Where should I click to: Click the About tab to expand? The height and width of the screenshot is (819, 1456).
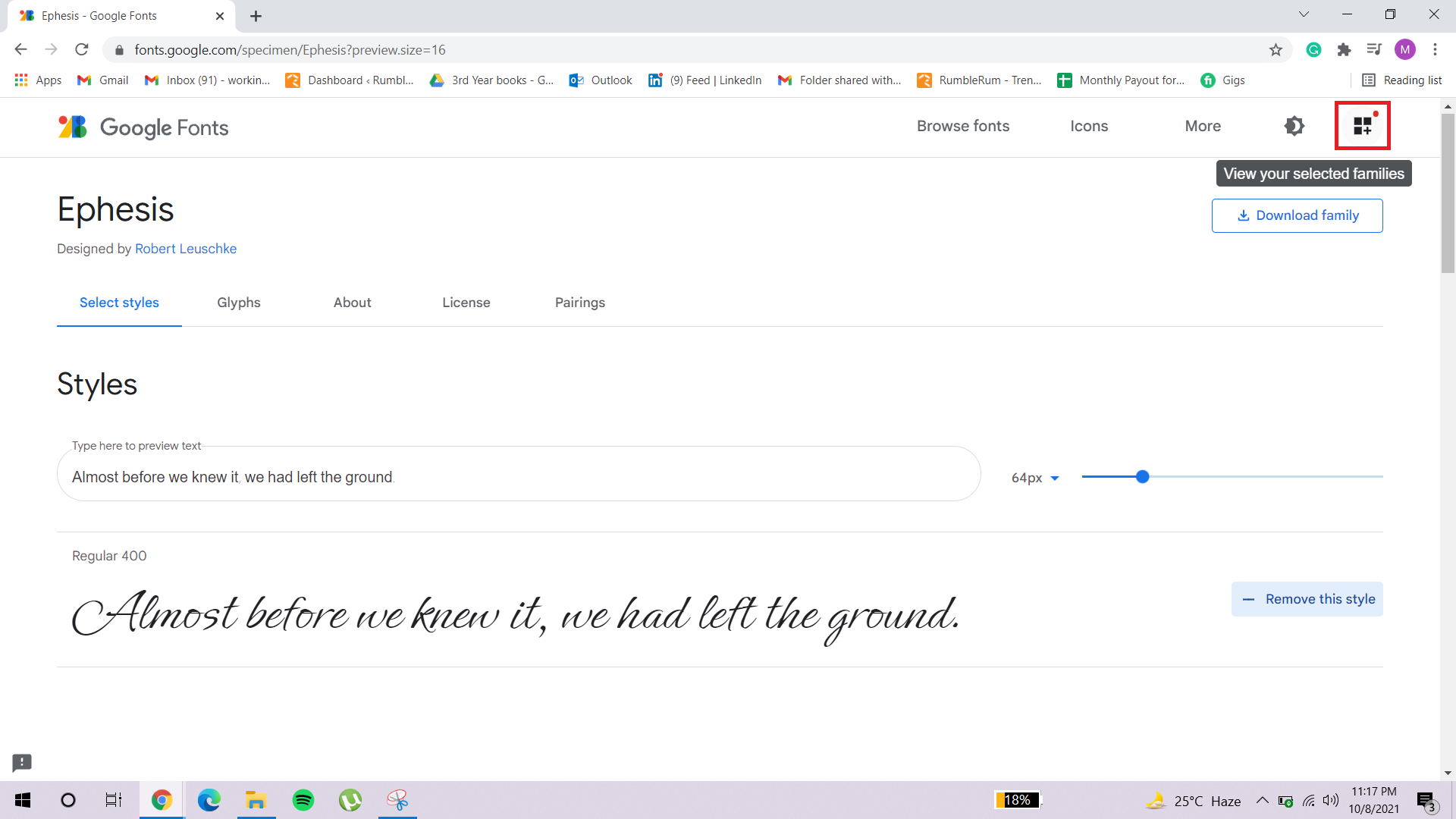[352, 302]
